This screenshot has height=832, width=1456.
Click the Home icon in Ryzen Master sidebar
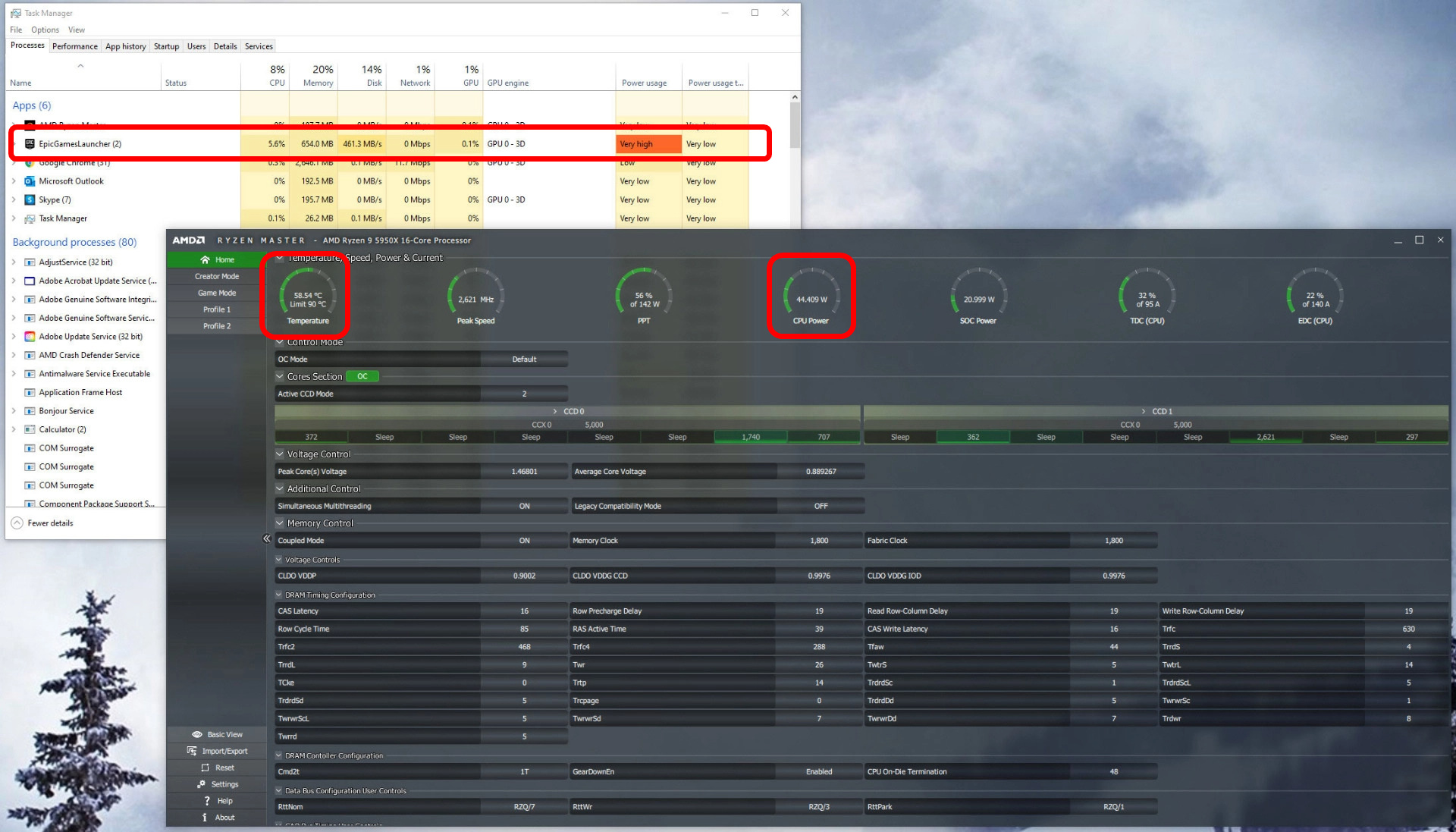point(205,259)
